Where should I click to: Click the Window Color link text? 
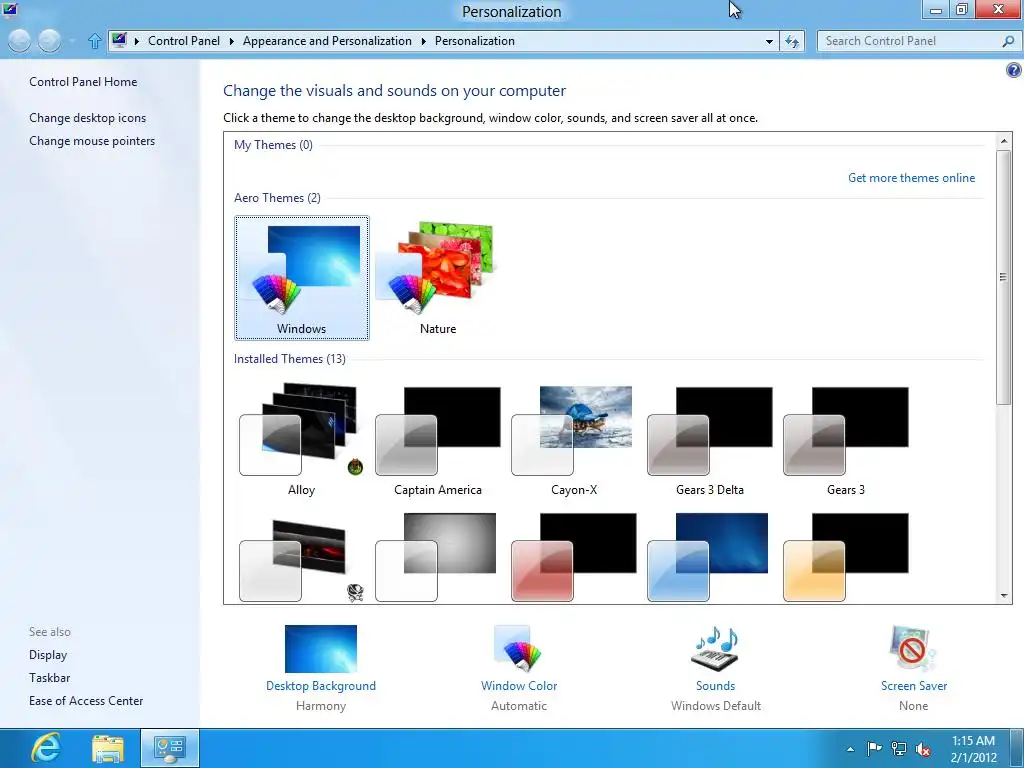pos(519,686)
